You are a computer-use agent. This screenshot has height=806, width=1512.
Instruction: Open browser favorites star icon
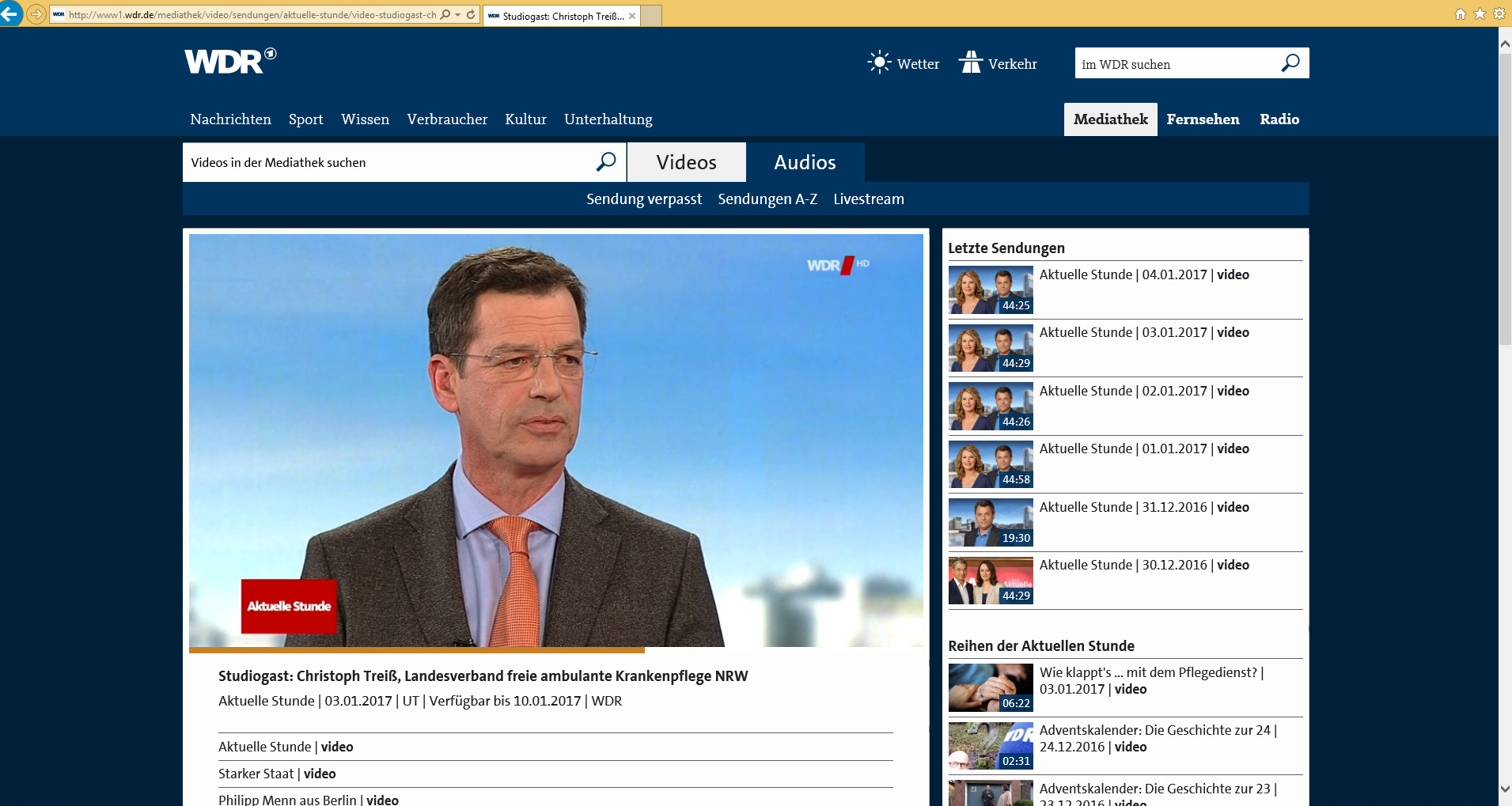(x=1480, y=14)
